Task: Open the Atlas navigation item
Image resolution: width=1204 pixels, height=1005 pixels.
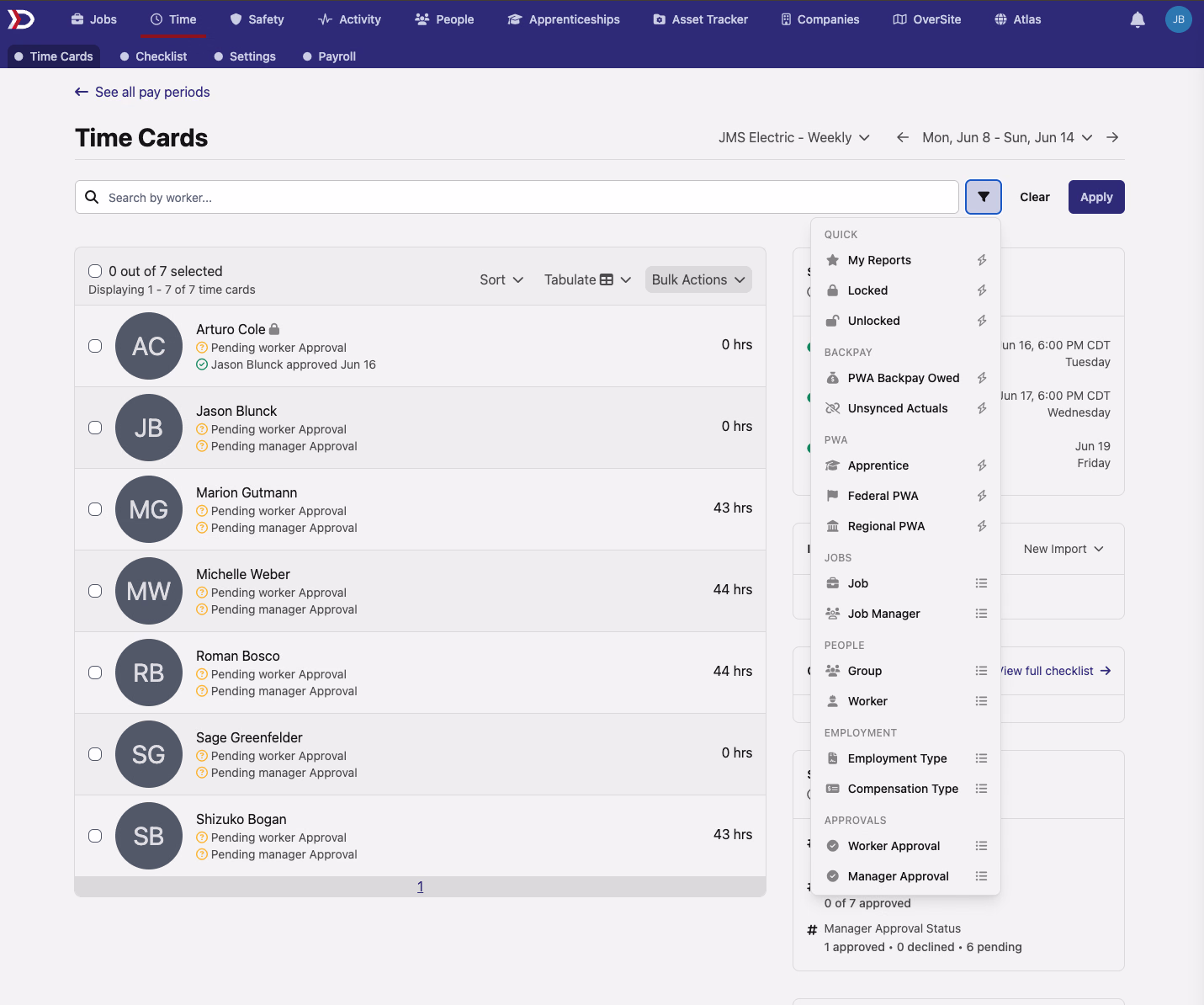Action: (x=1017, y=19)
